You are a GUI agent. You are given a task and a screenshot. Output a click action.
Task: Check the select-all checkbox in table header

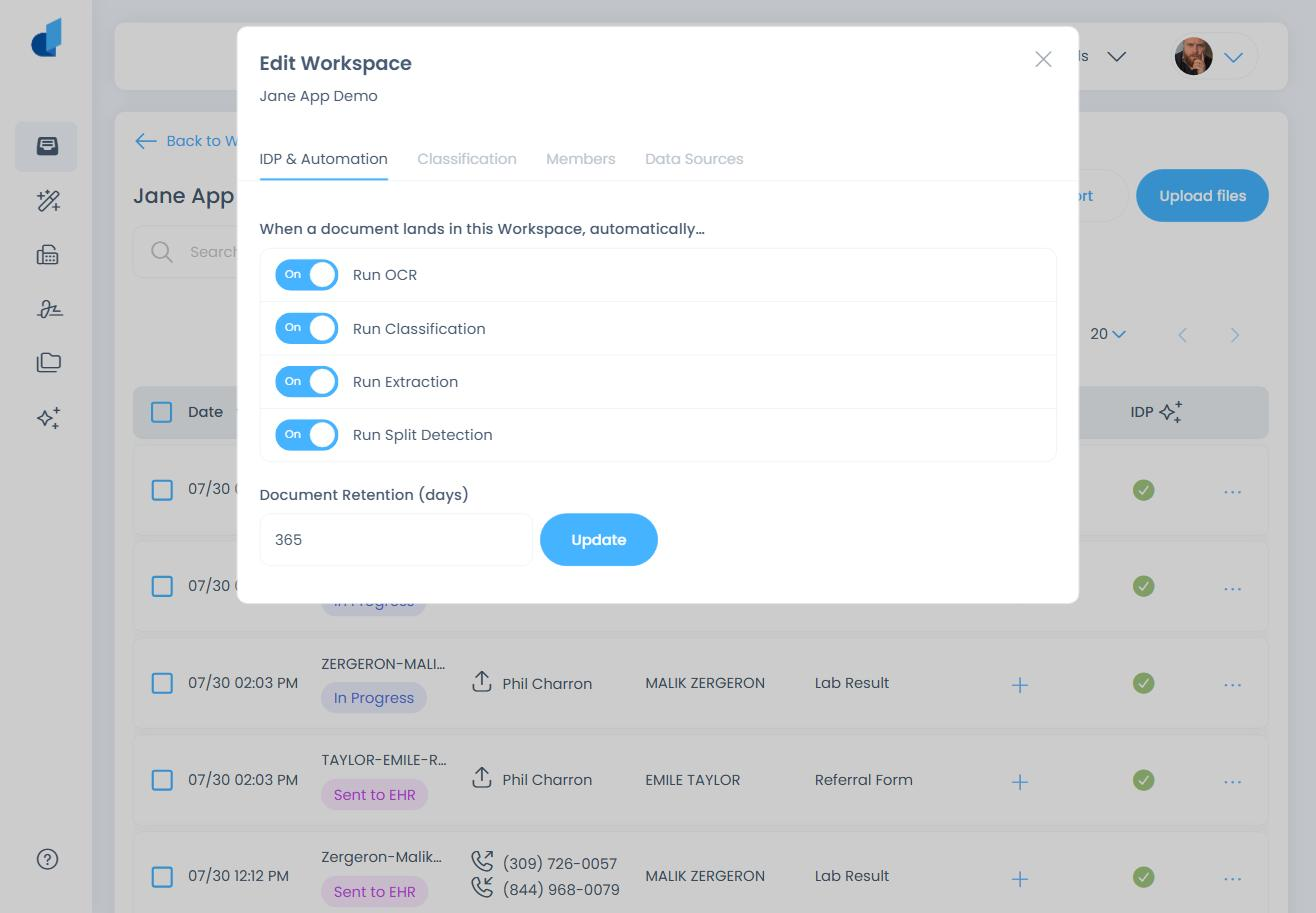point(161,412)
